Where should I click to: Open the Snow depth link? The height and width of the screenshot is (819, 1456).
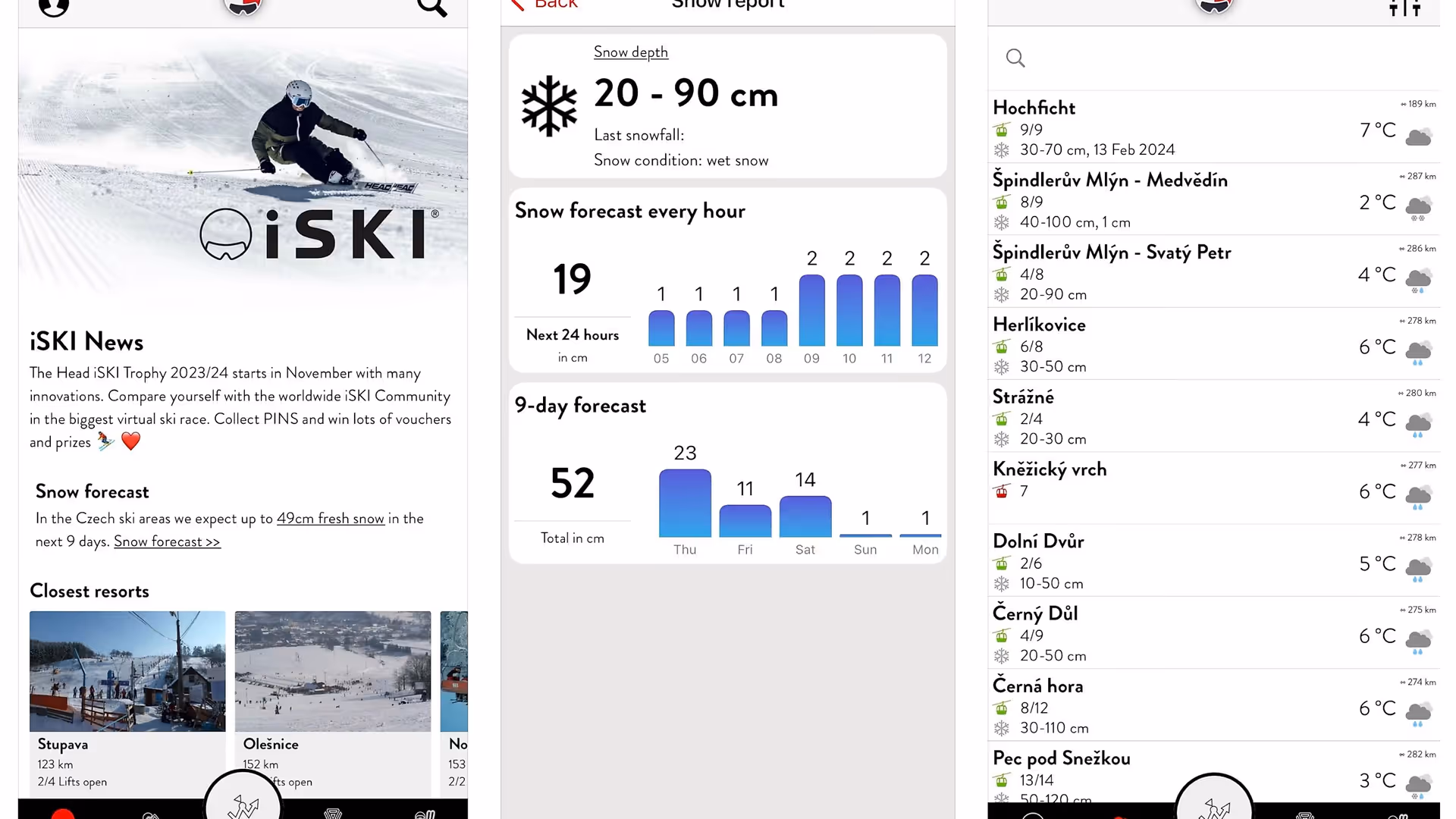click(x=631, y=52)
